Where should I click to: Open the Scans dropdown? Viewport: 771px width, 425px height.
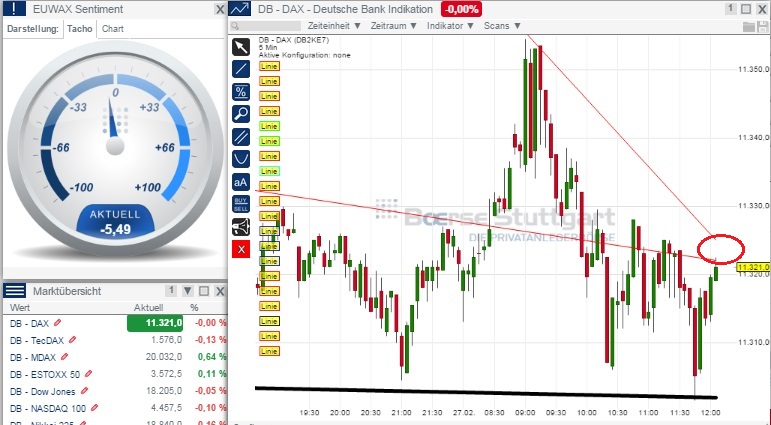(502, 26)
